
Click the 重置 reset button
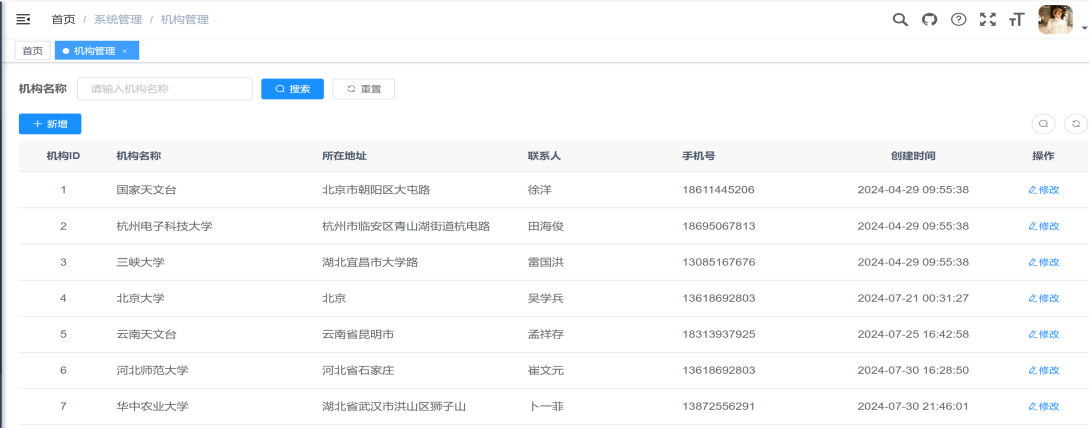(363, 89)
